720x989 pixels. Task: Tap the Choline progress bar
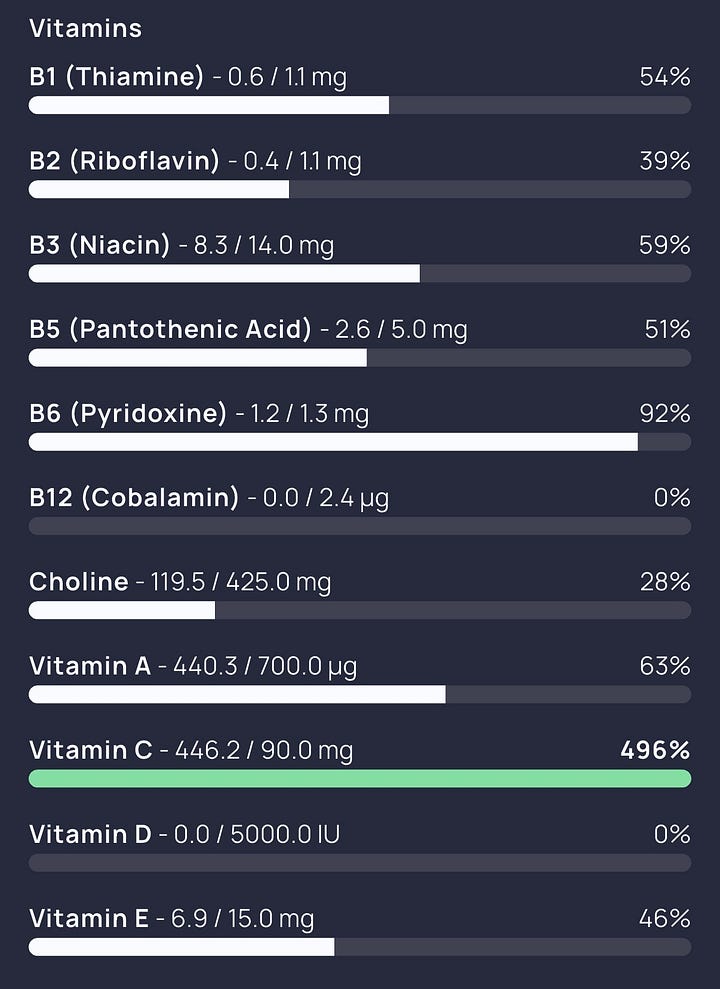[360, 610]
